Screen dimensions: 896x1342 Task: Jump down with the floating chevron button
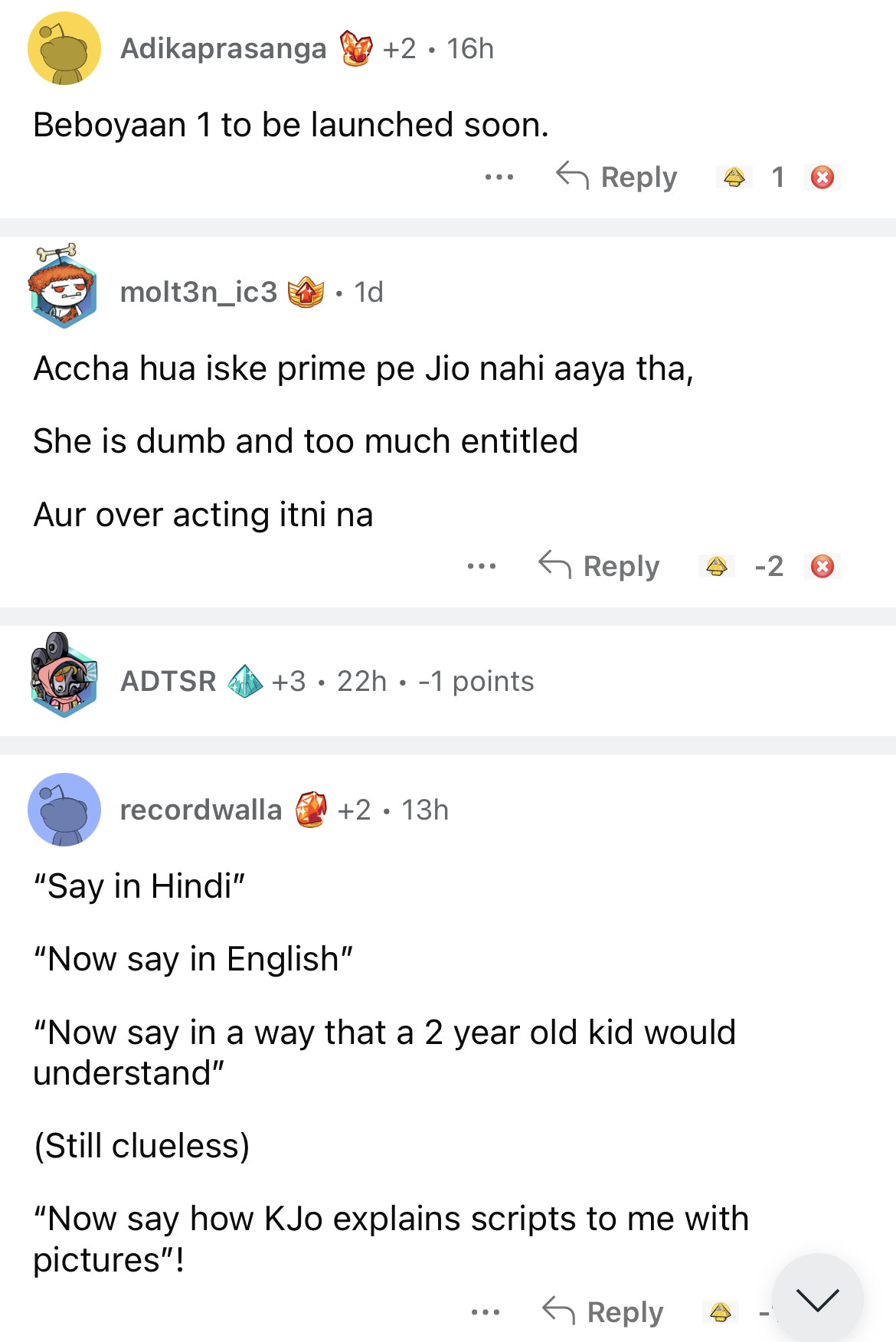(x=817, y=1299)
